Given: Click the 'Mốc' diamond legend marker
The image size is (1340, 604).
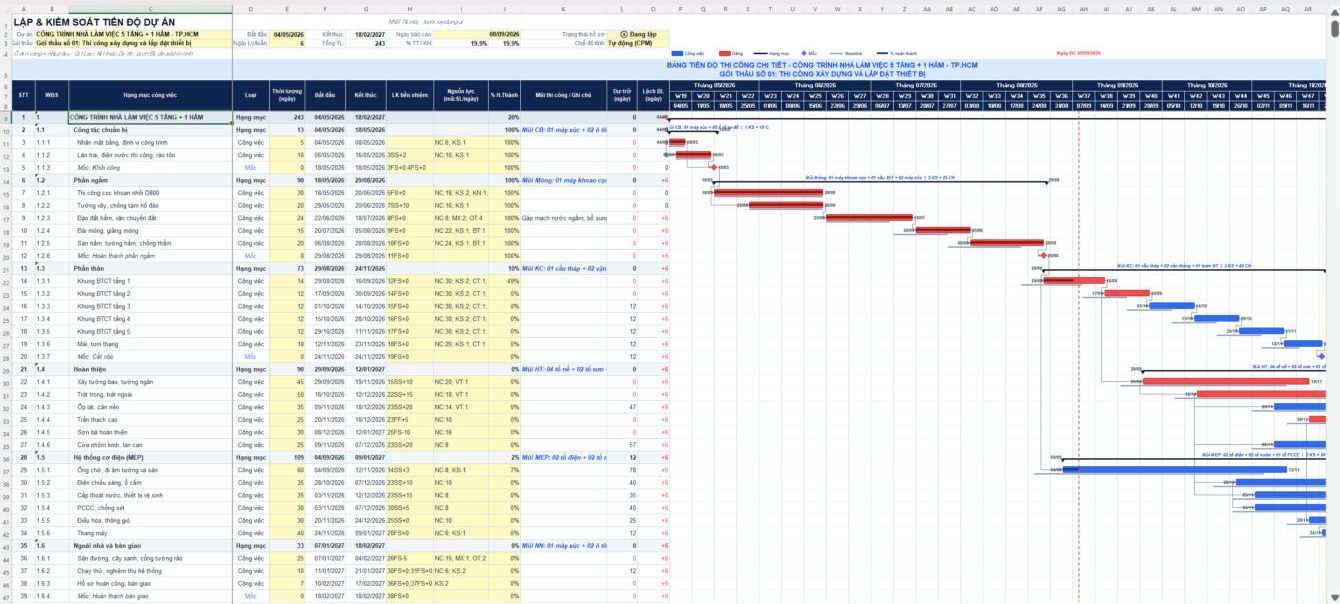Looking at the screenshot, I should tap(803, 53).
